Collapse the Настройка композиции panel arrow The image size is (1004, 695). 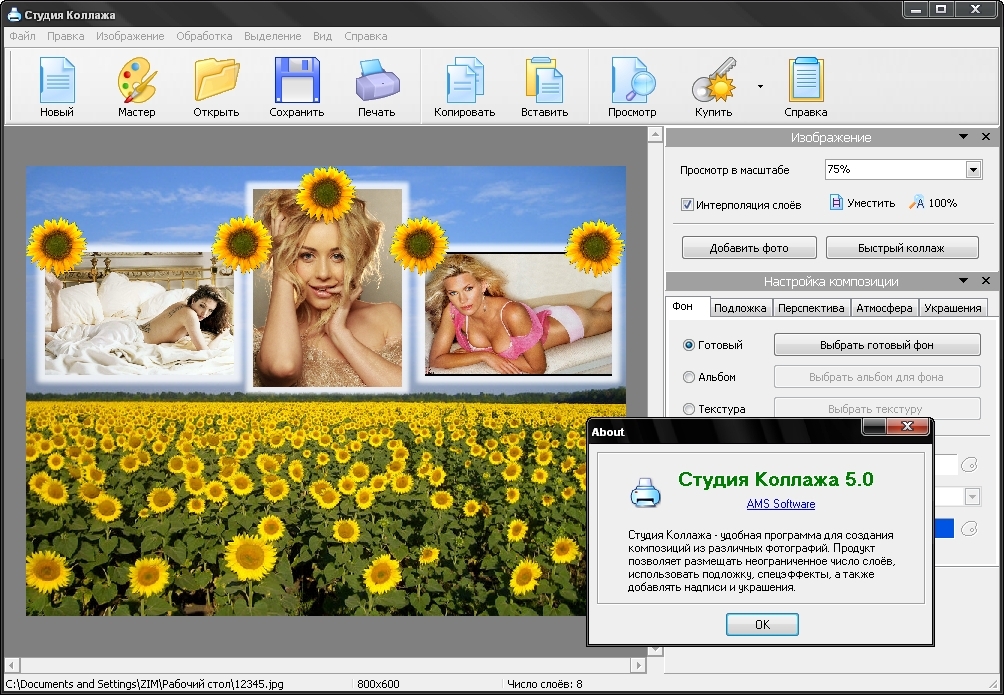[963, 282]
